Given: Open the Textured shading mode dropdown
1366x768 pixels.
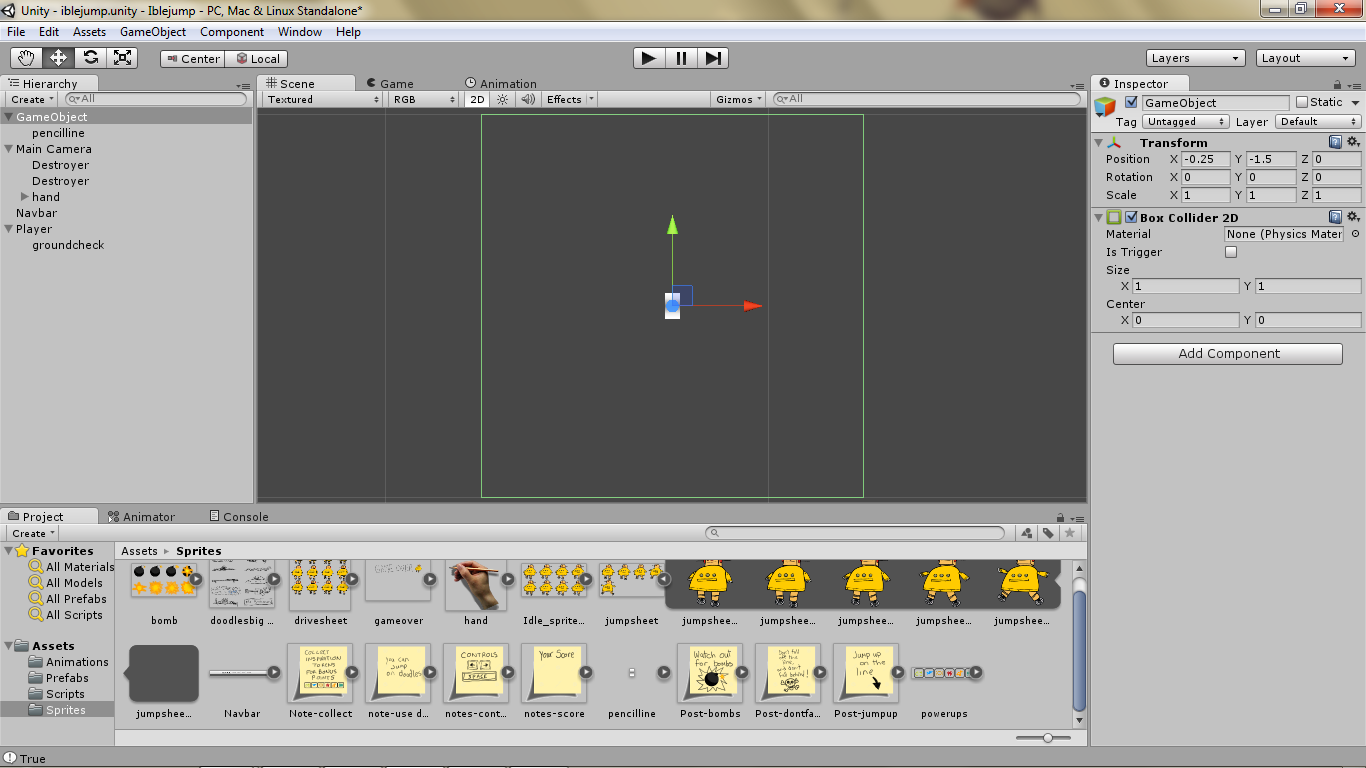Looking at the screenshot, I should pos(320,99).
